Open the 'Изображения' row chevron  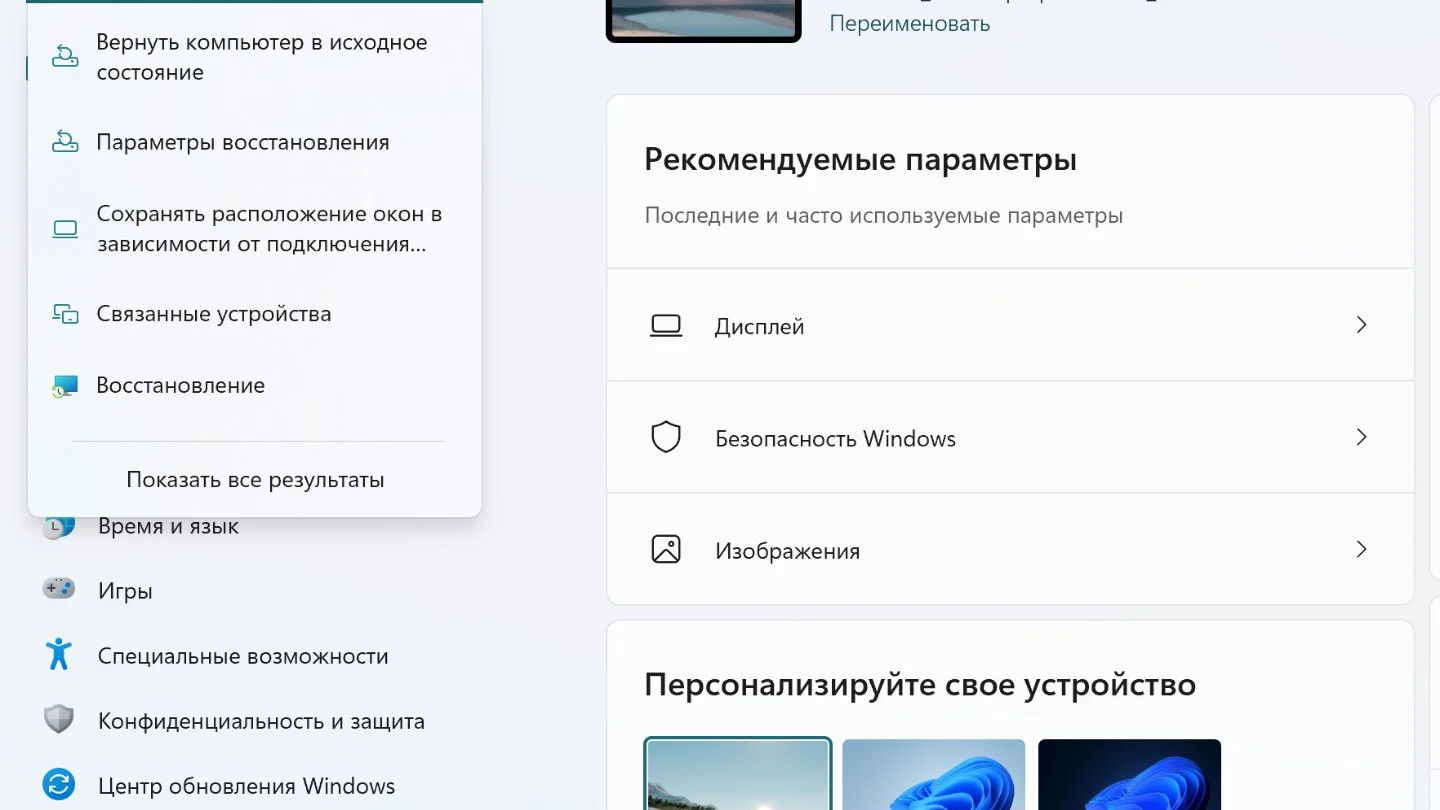click(1361, 549)
